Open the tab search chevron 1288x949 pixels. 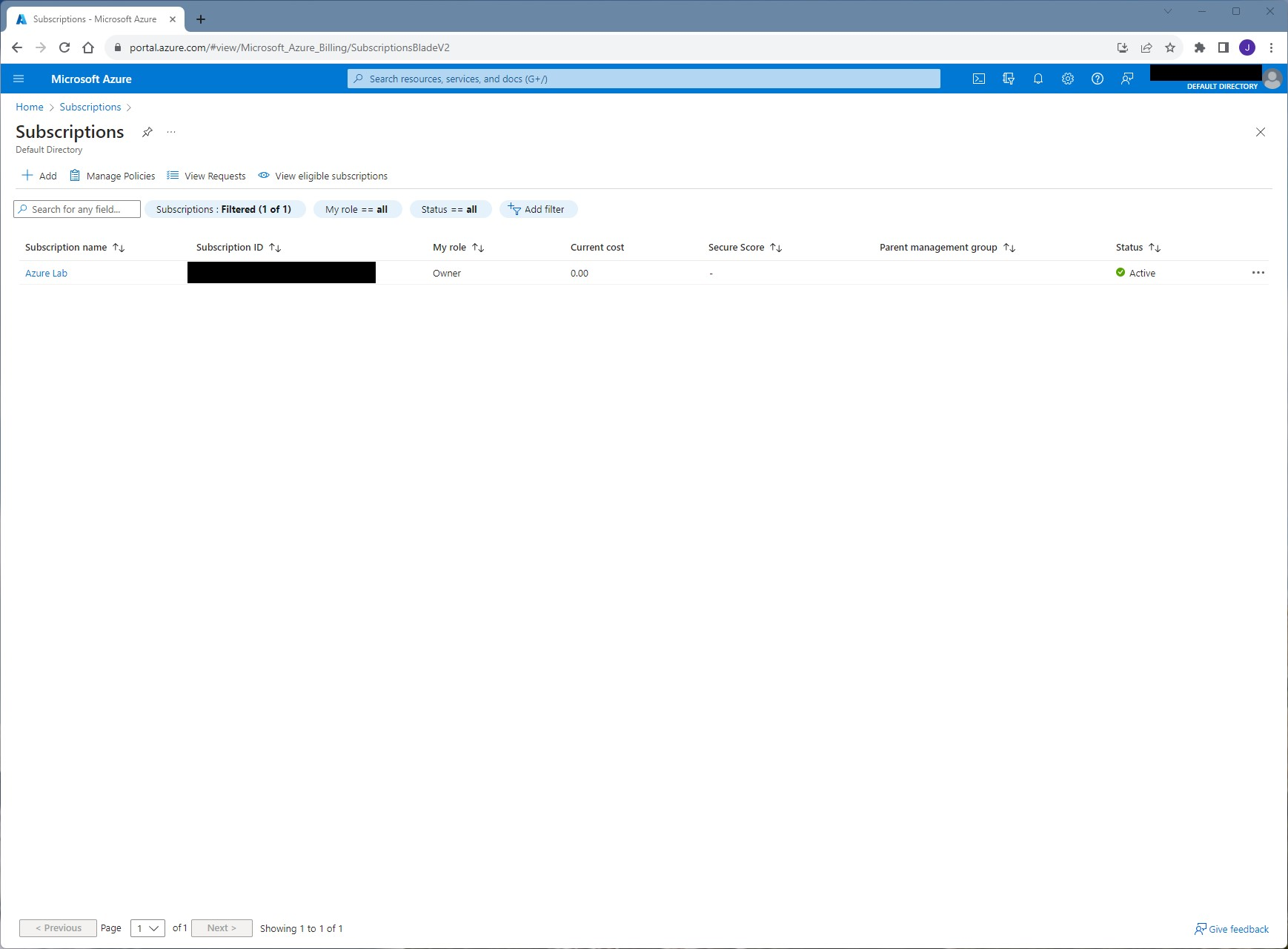(1168, 11)
